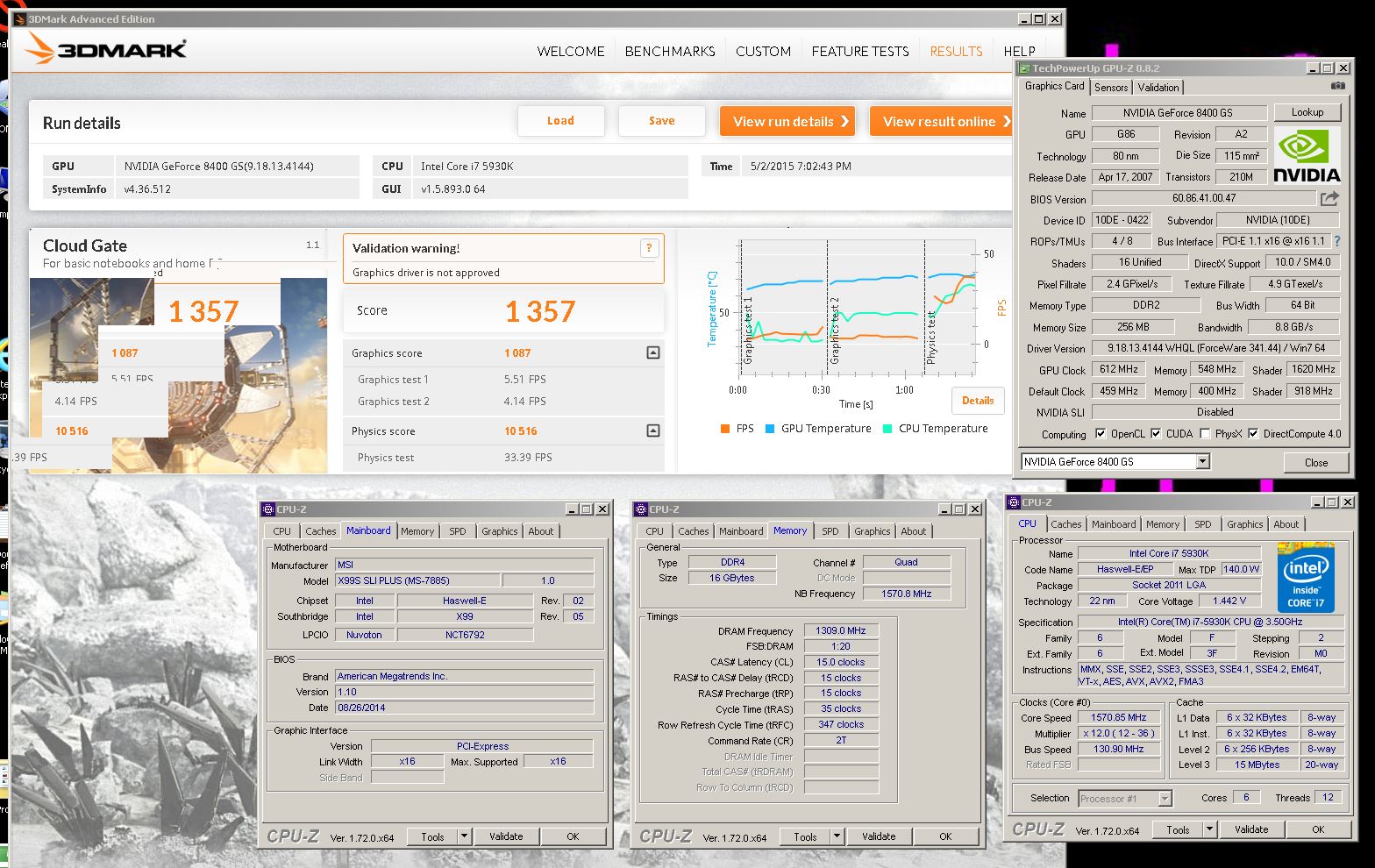Click the orange FPS legend swatch
This screenshot has width=1375, height=868.
[725, 429]
